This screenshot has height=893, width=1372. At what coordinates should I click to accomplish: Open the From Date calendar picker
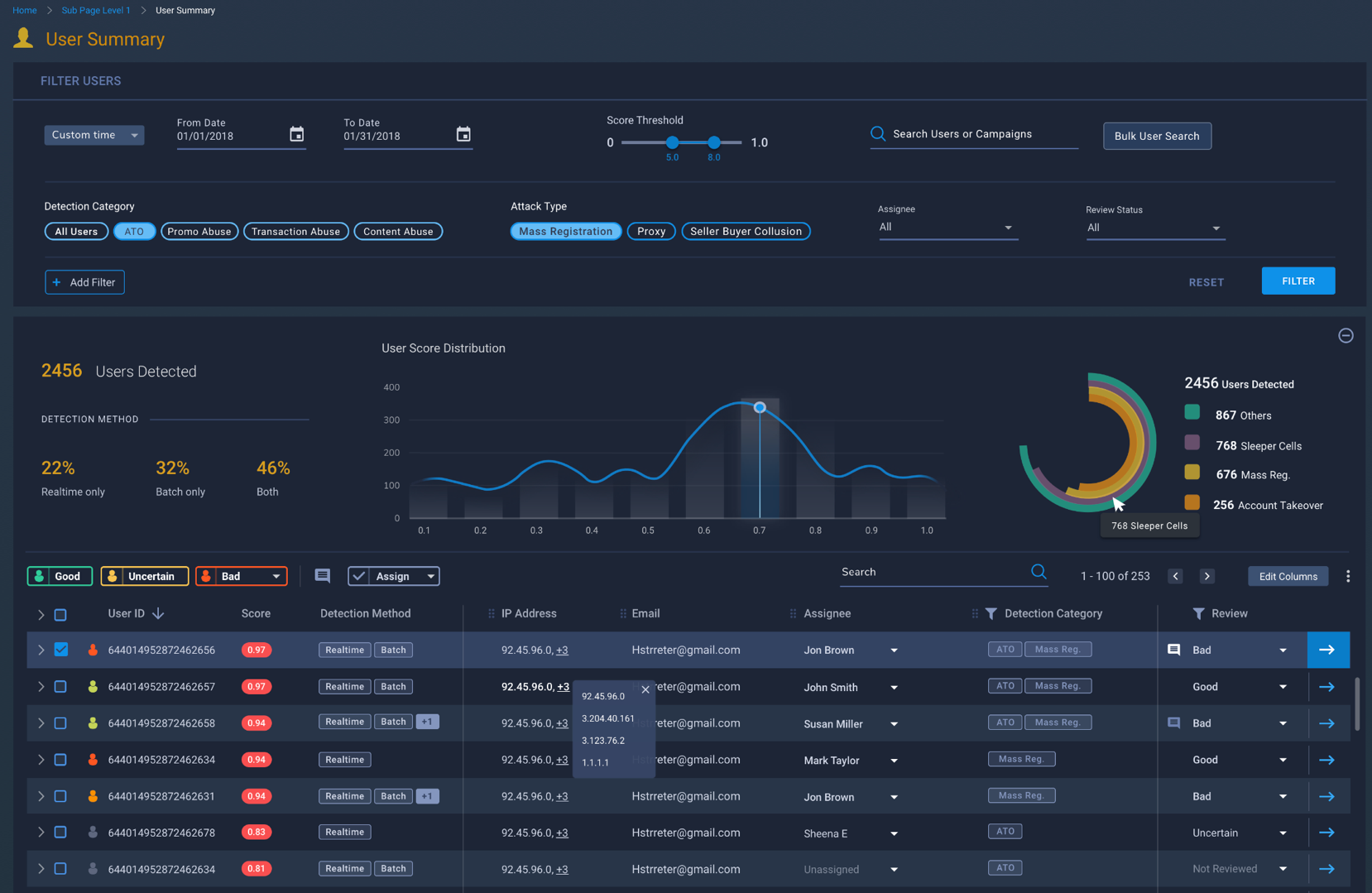point(296,134)
